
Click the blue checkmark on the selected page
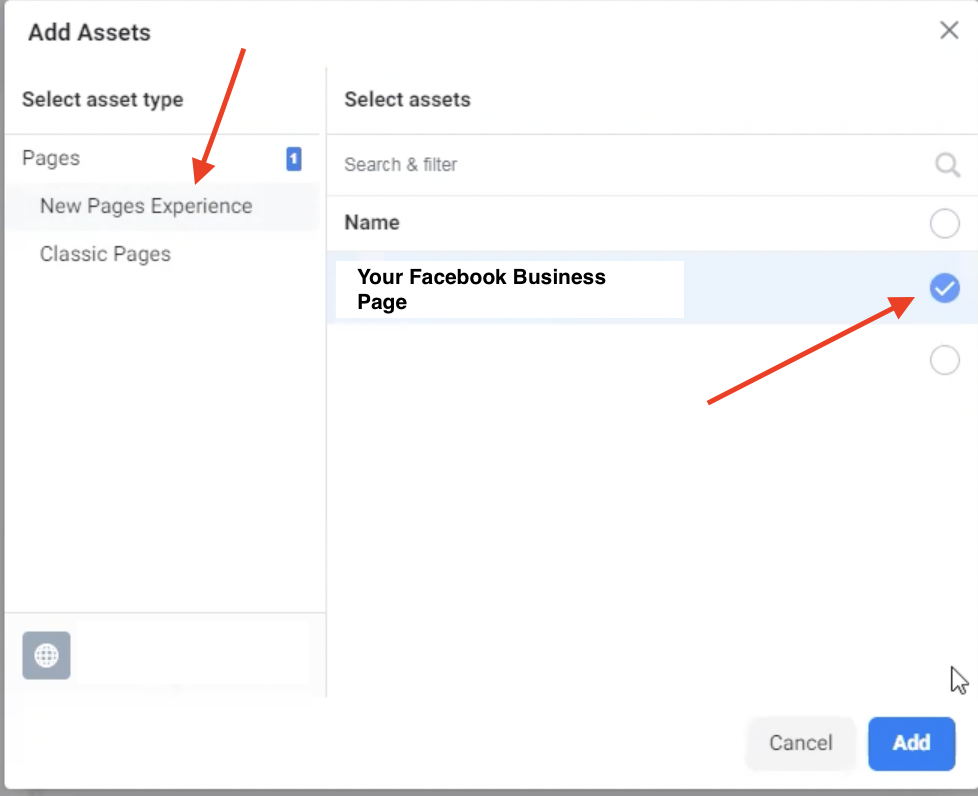pos(944,288)
